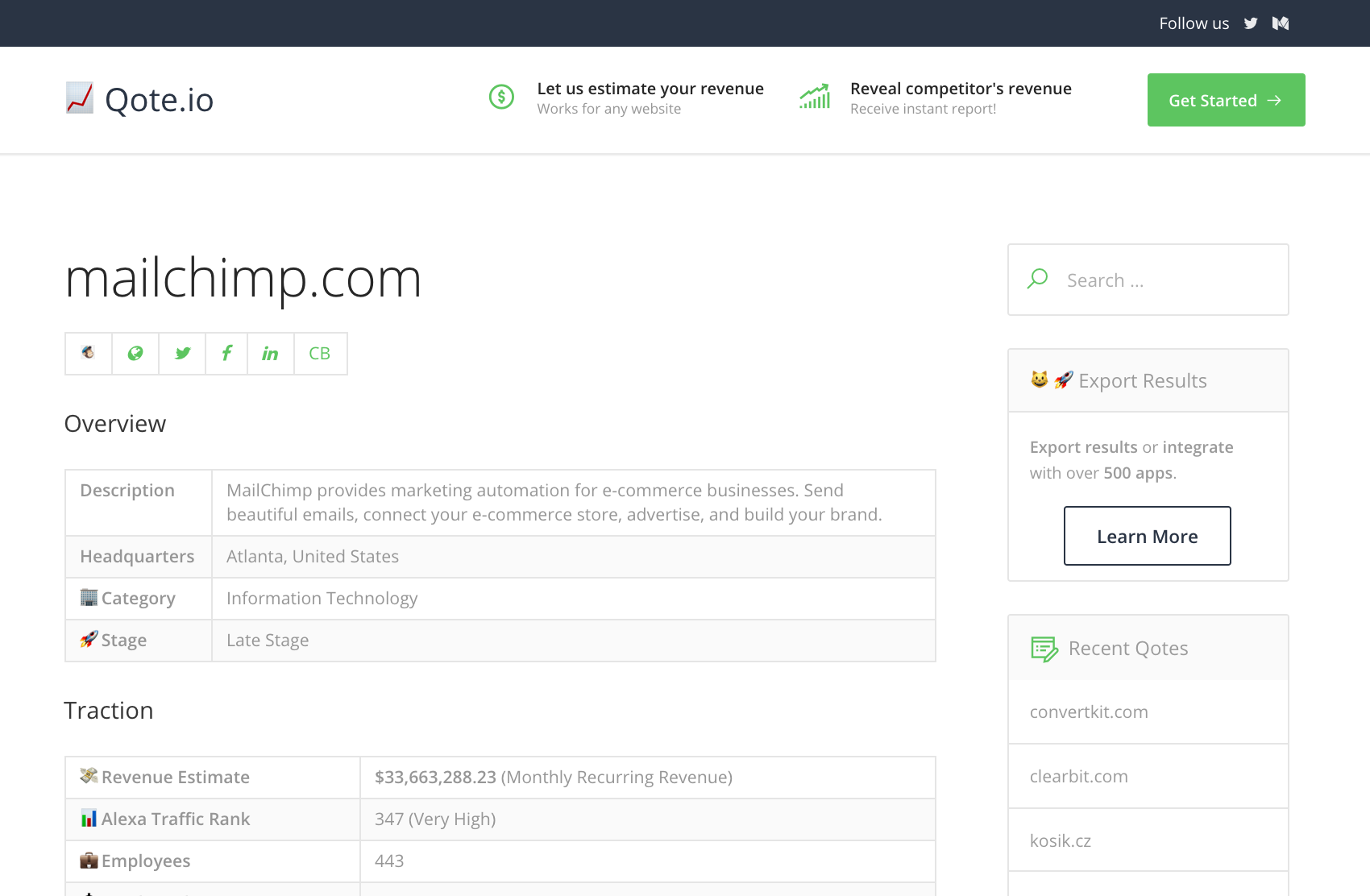The image size is (1370, 896).
Task: Open kosik.cz recent qote
Action: pos(1061,841)
